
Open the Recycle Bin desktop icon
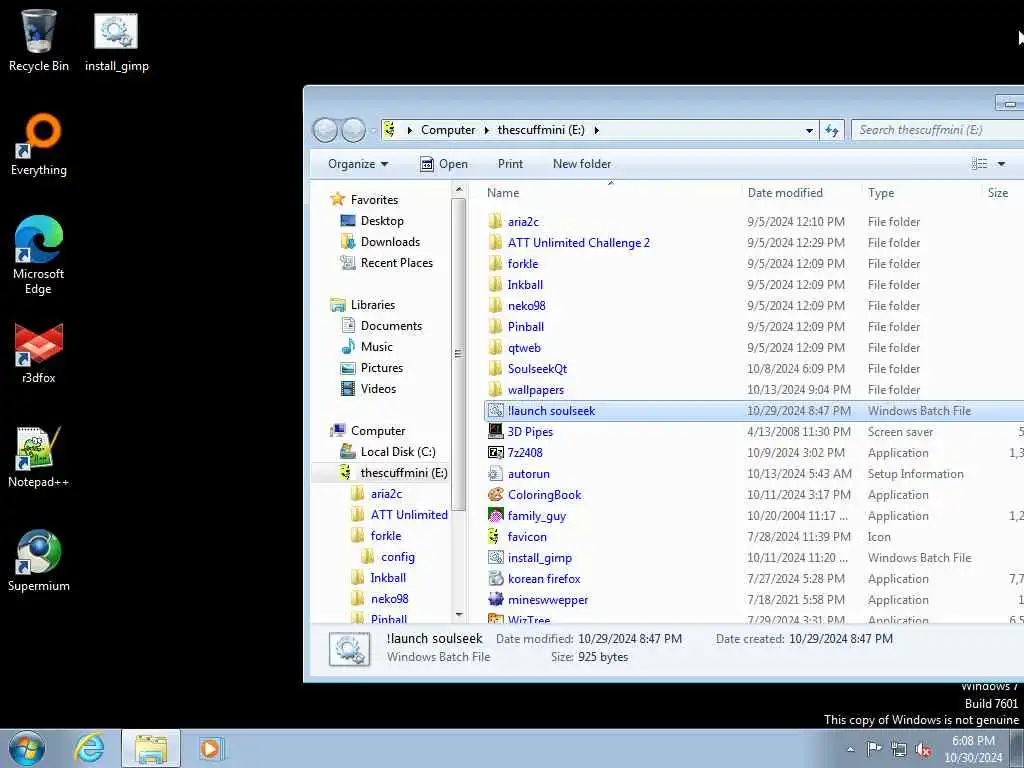[x=39, y=40]
